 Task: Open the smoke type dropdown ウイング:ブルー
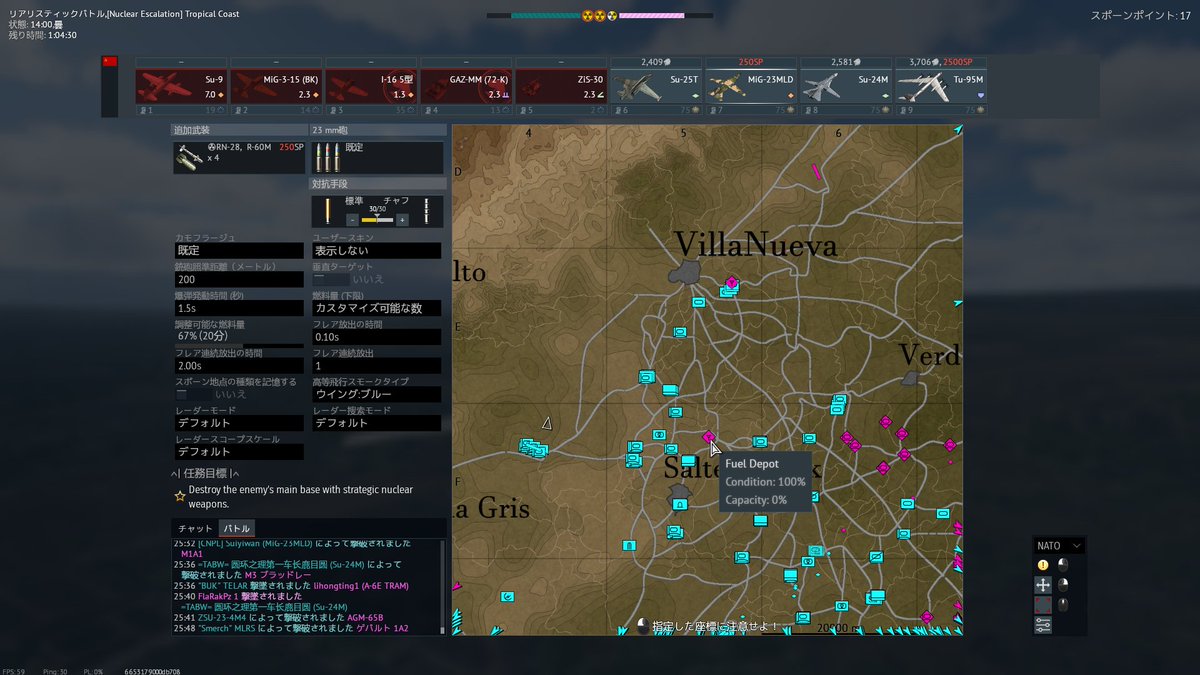click(x=376, y=394)
